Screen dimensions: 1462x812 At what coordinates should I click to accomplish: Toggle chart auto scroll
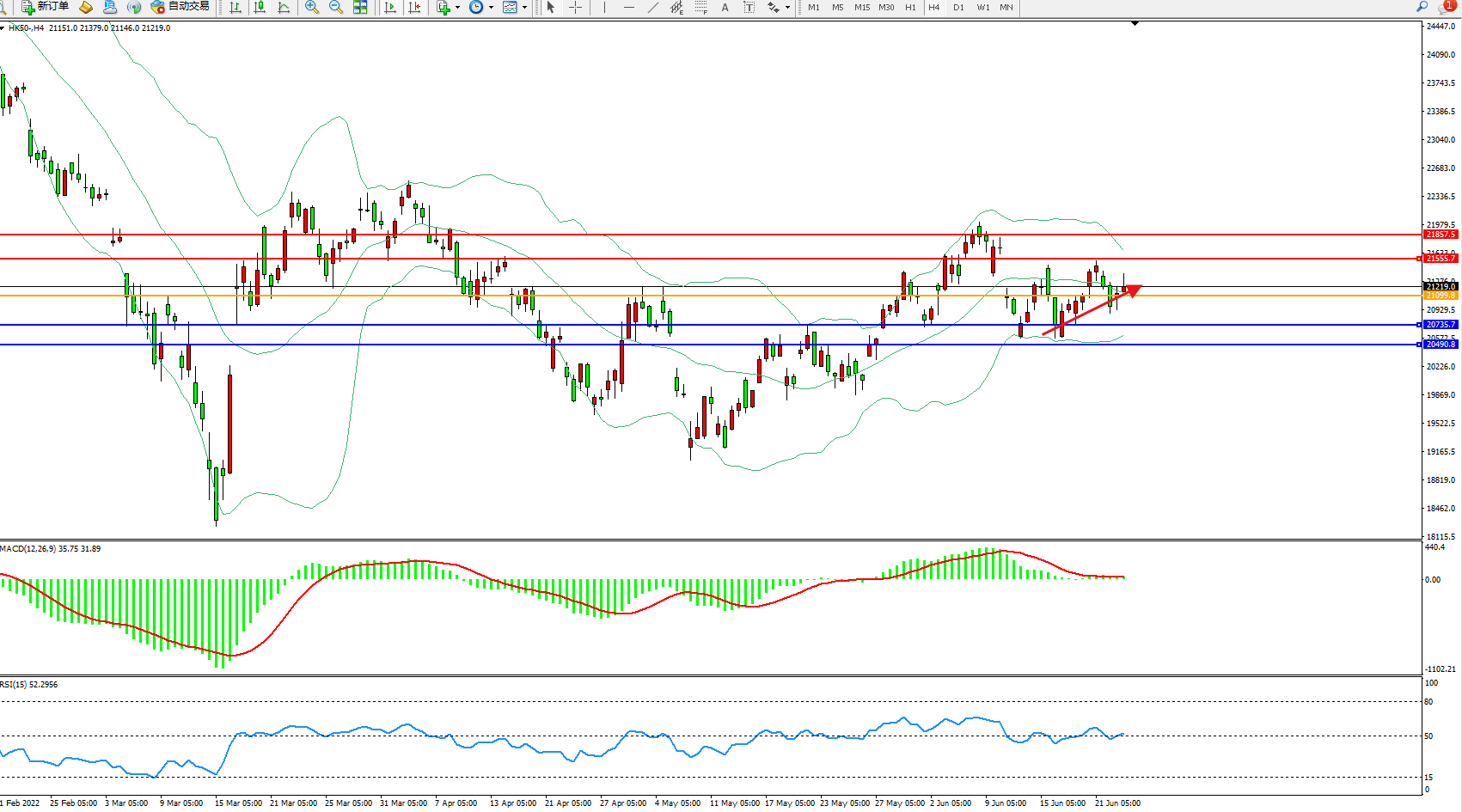390,7
